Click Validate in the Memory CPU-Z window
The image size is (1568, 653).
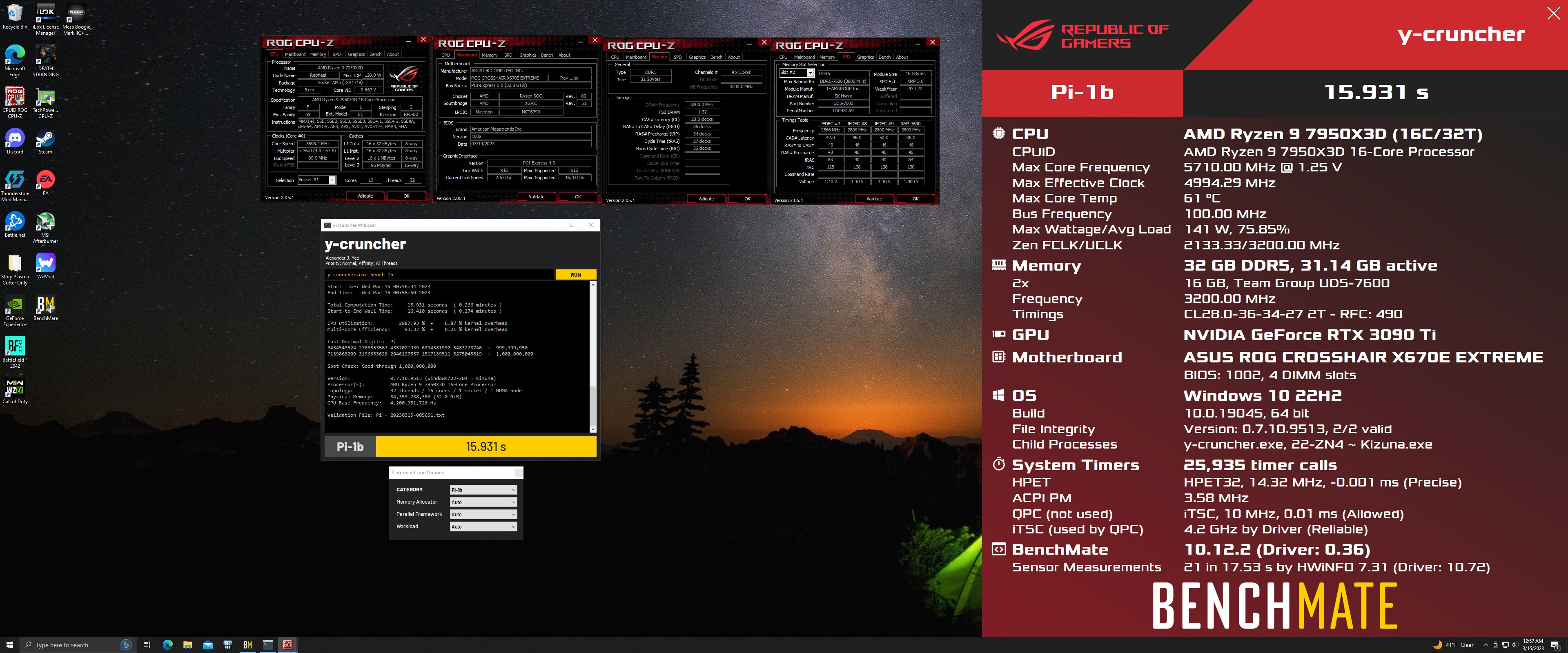pyautogui.click(x=706, y=199)
